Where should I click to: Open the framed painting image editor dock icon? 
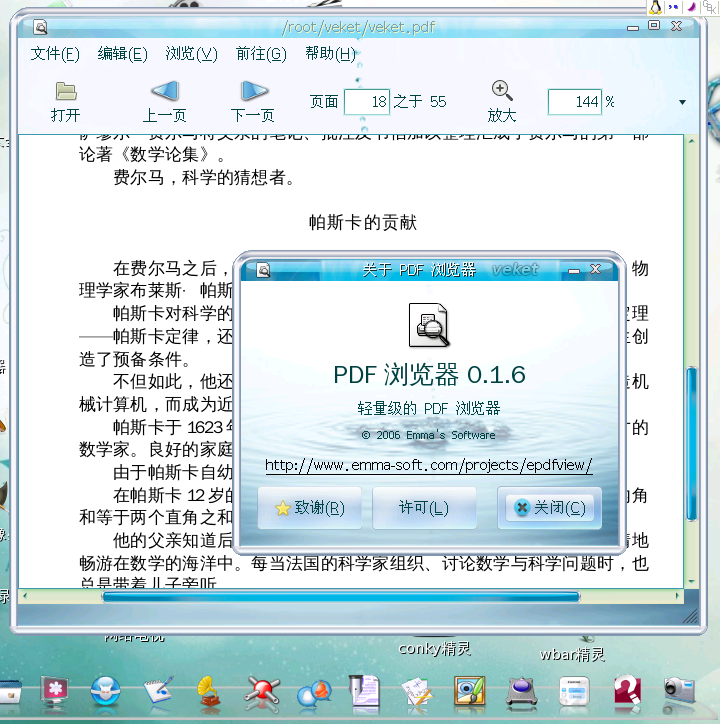(x=470, y=690)
